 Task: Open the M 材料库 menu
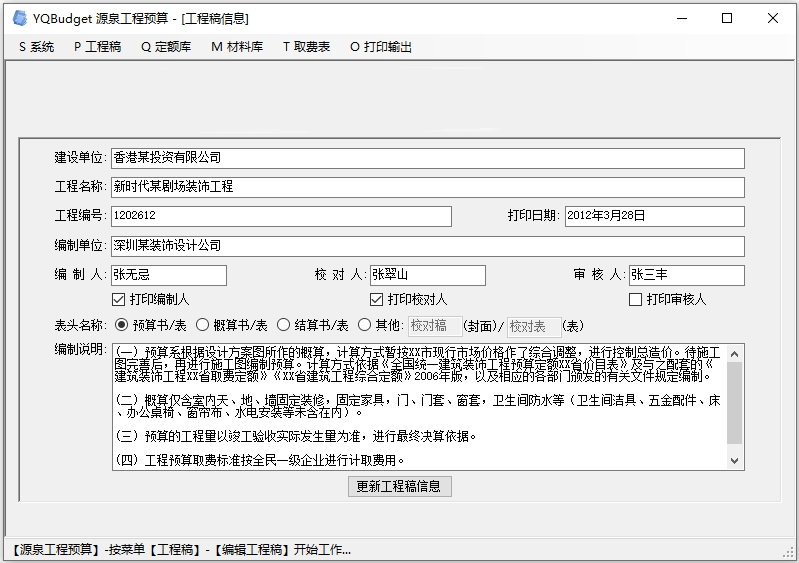(x=237, y=47)
